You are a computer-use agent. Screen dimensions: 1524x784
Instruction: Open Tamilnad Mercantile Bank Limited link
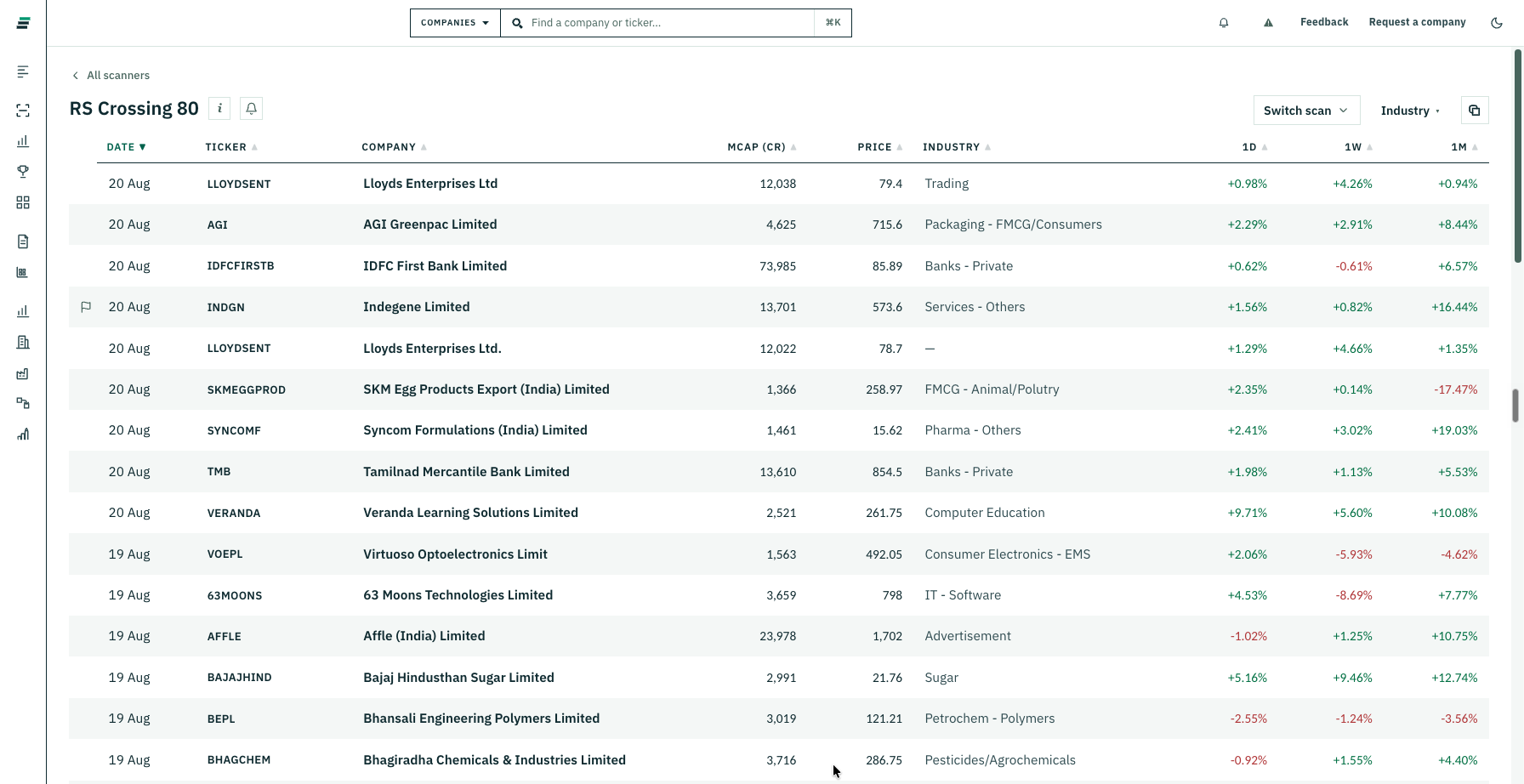click(467, 472)
